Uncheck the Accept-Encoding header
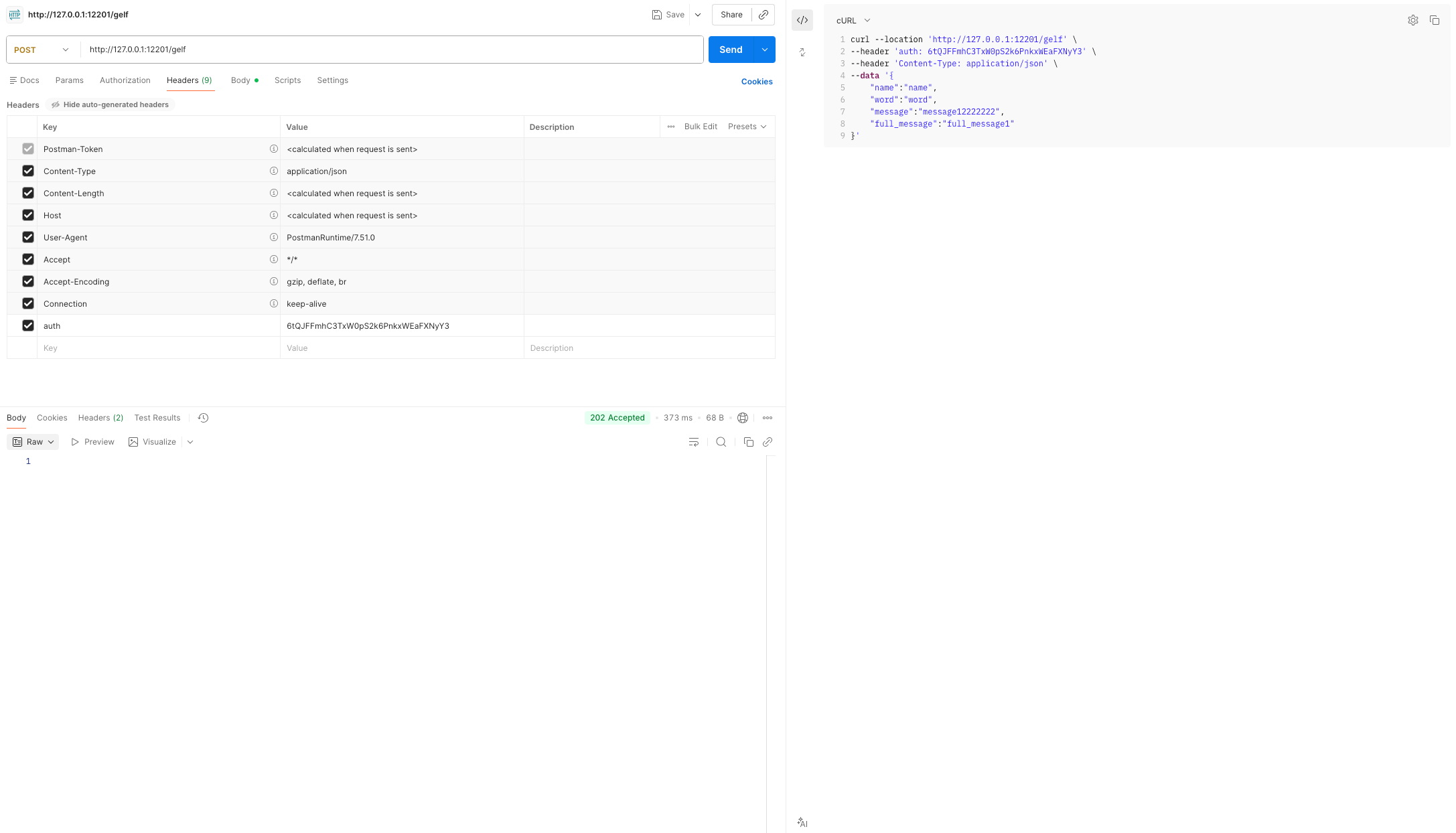1456x833 pixels. pos(28,281)
